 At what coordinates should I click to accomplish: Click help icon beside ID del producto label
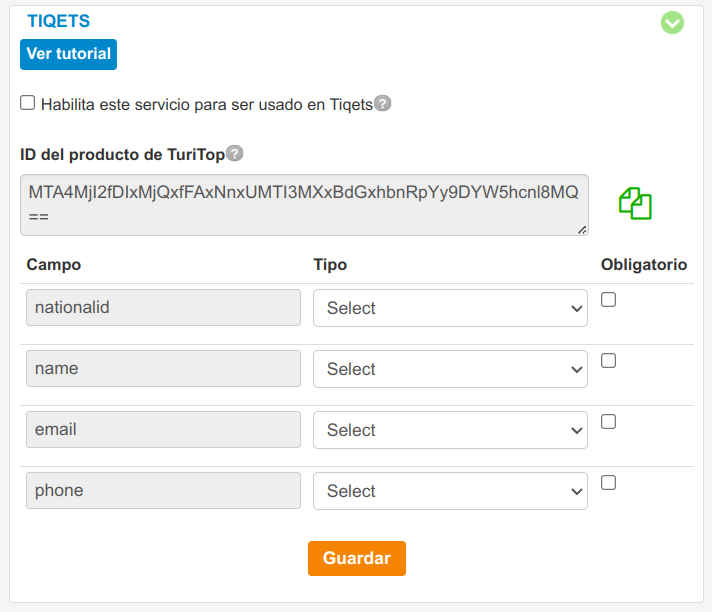click(234, 153)
